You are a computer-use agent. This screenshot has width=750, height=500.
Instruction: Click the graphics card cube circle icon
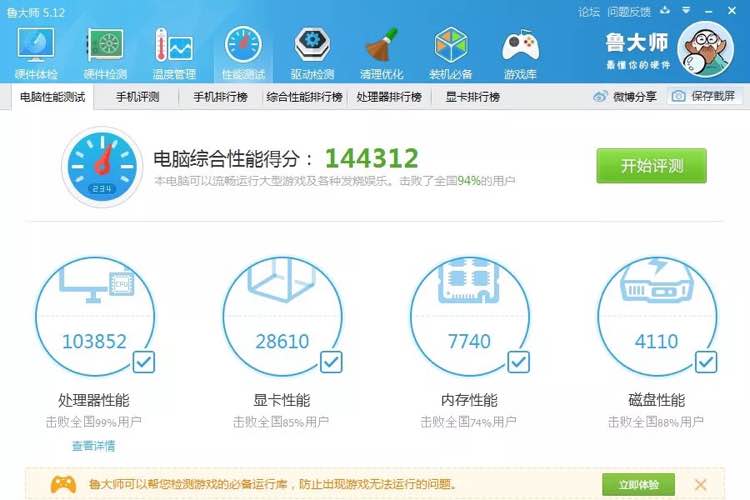pos(282,316)
